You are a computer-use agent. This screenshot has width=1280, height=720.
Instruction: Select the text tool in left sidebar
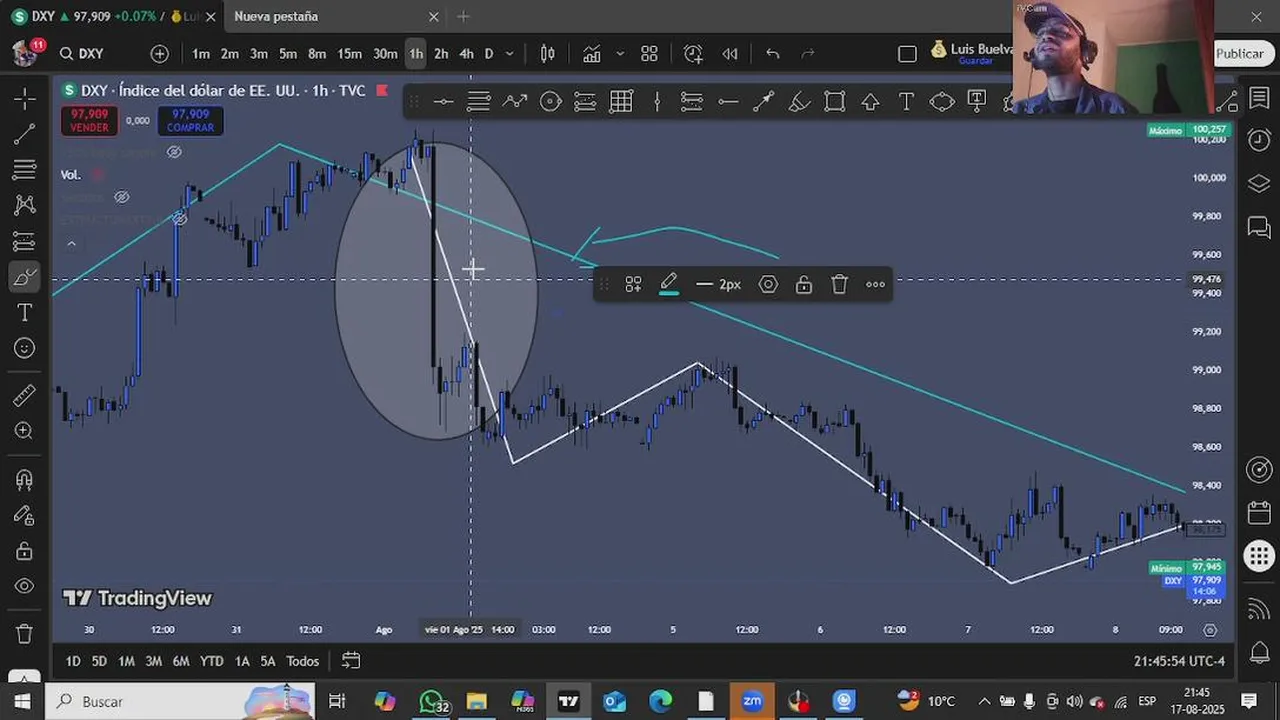(25, 313)
